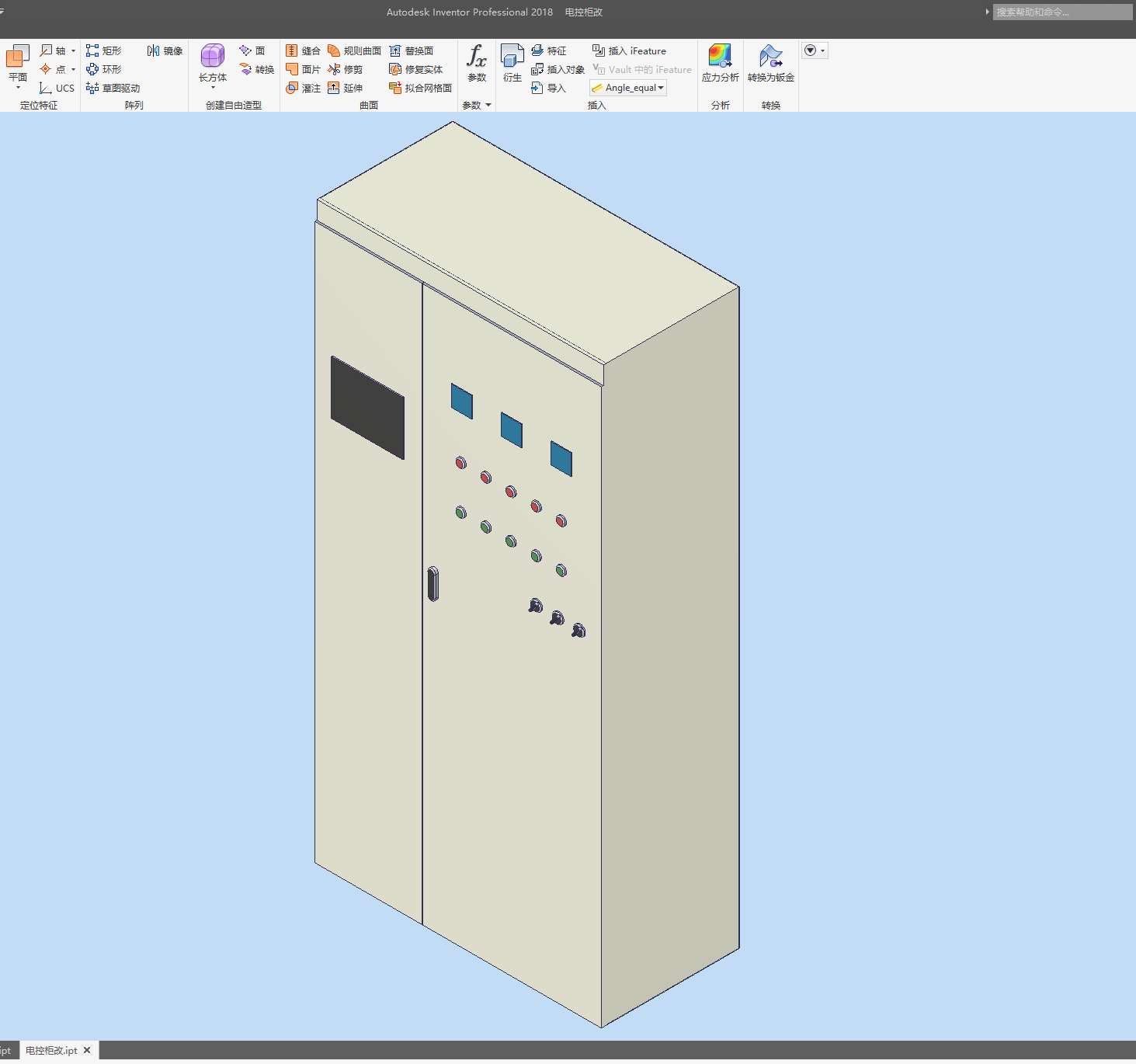Select the 特征 insert feature tool
The height and width of the screenshot is (1064, 1136).
(548, 50)
